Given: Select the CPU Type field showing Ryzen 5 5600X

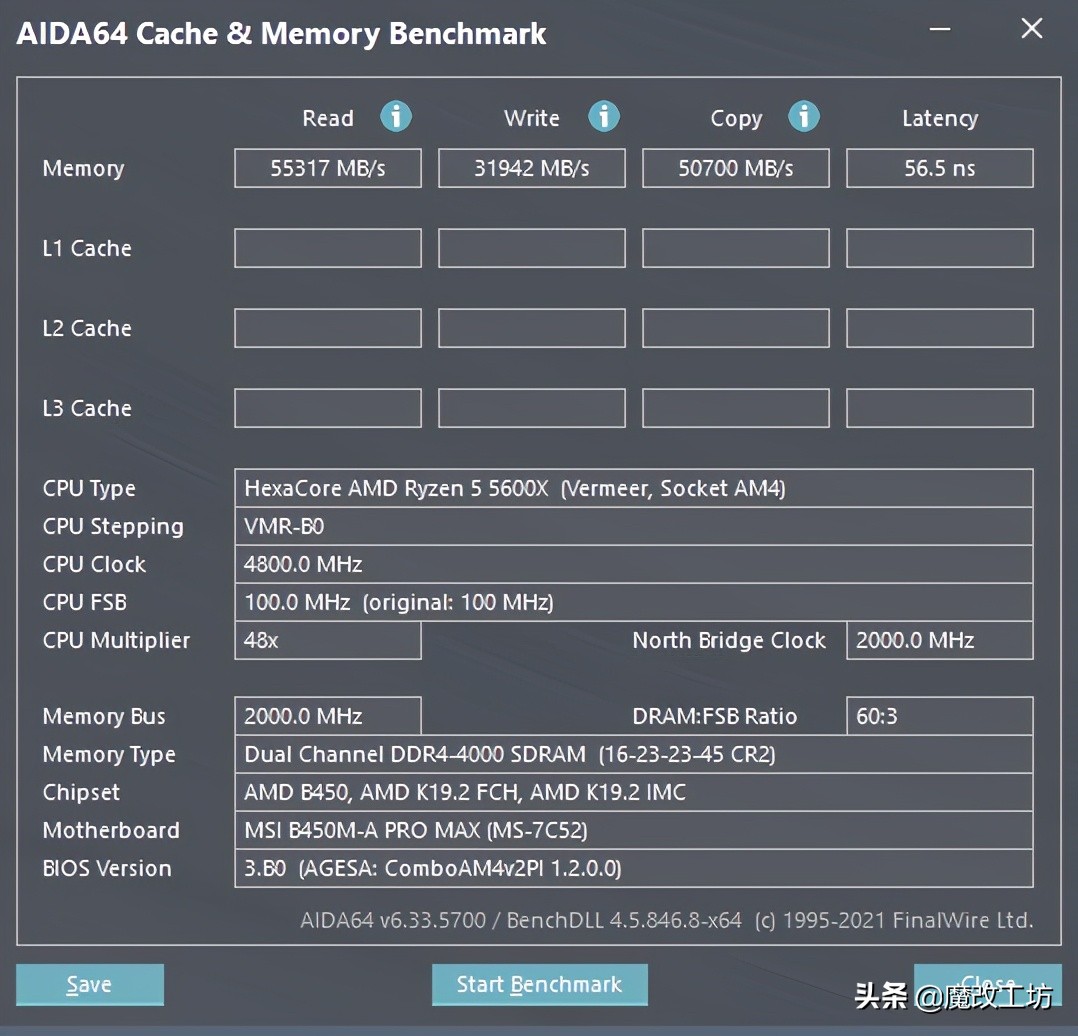Looking at the screenshot, I should tap(633, 488).
